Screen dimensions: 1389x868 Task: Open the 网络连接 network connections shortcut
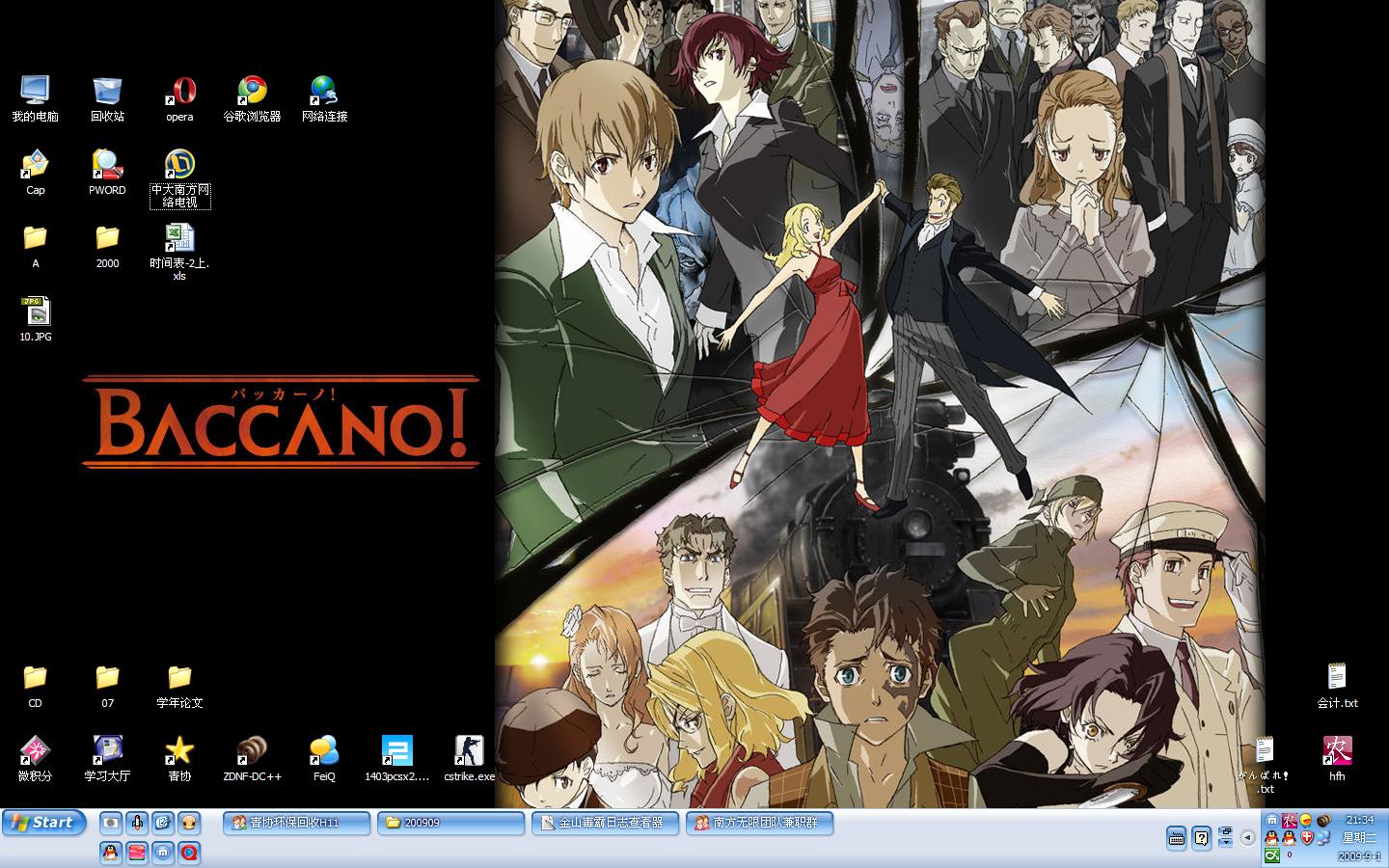(x=324, y=98)
